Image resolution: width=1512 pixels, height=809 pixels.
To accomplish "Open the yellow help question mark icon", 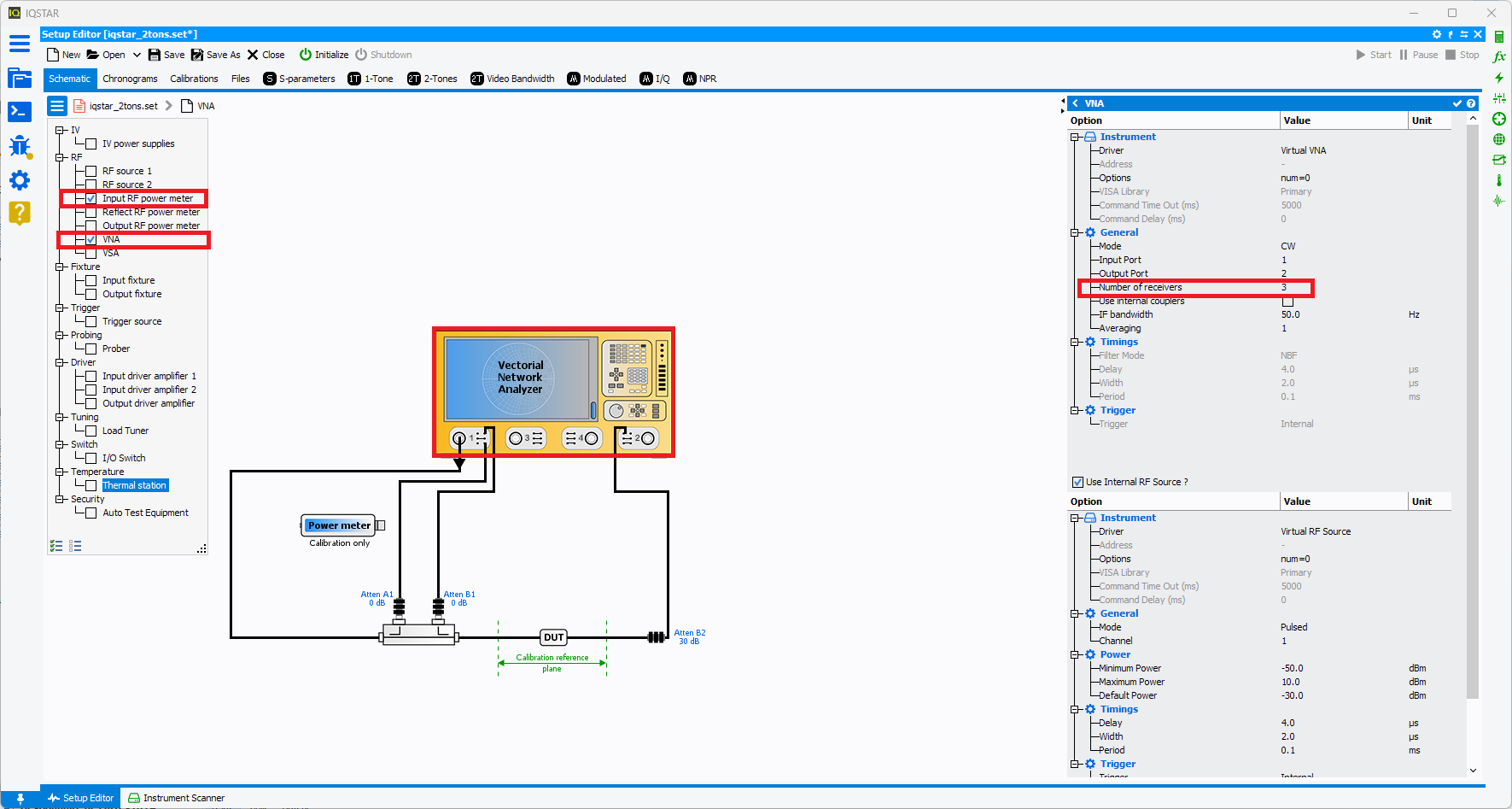I will click(19, 213).
